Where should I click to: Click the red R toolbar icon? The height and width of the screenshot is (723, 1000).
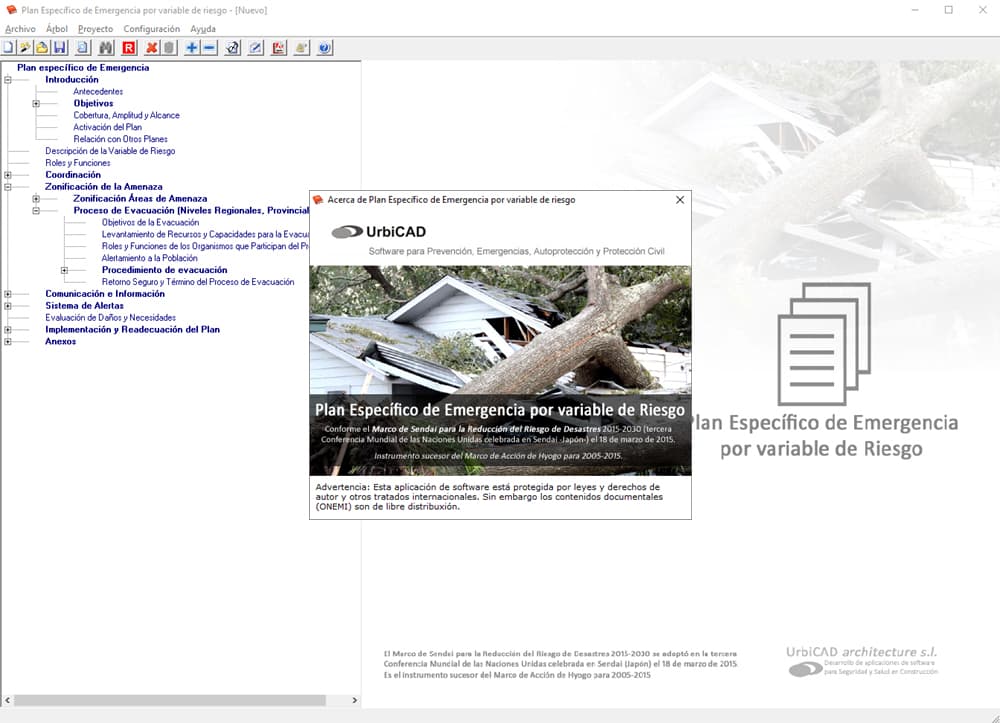pos(129,48)
